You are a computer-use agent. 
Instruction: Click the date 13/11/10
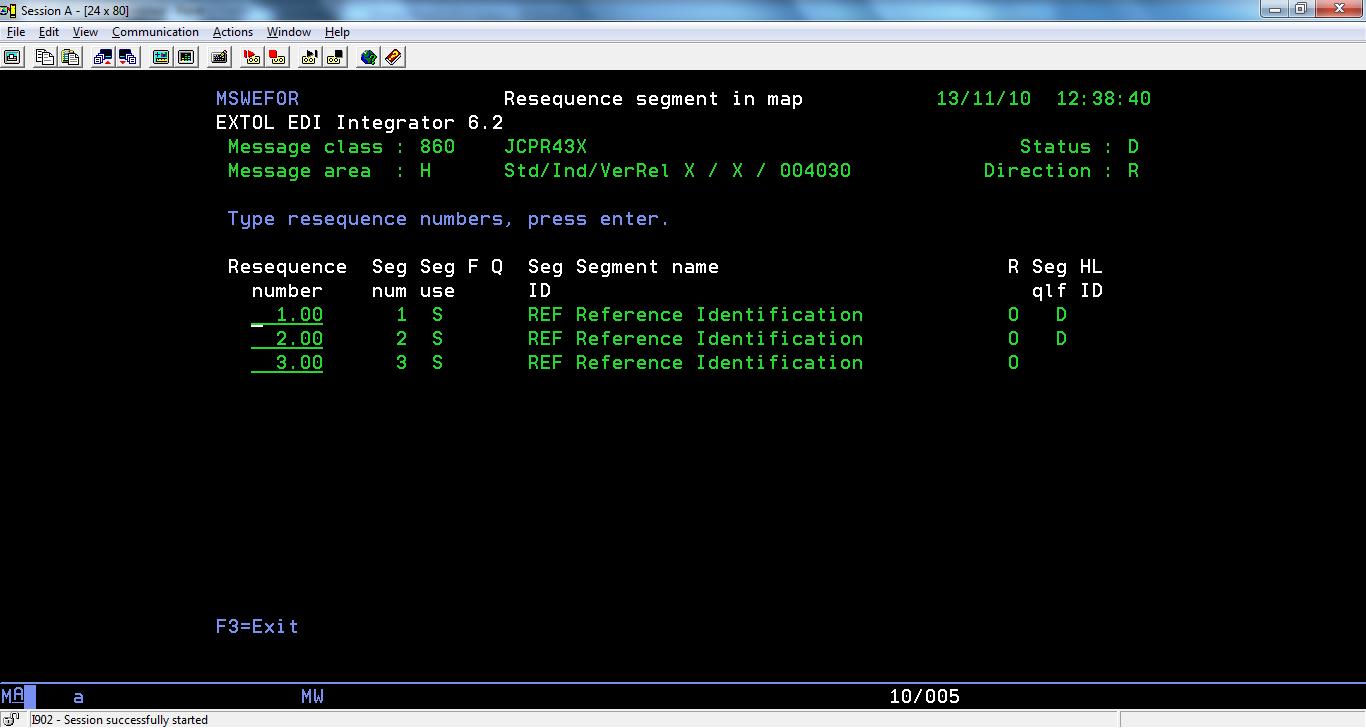point(984,99)
